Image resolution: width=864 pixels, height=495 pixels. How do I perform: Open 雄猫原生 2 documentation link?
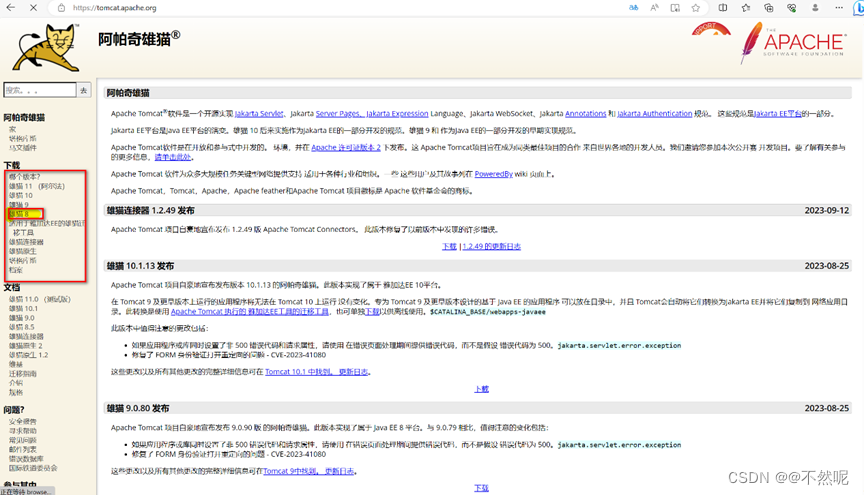(x=25, y=346)
